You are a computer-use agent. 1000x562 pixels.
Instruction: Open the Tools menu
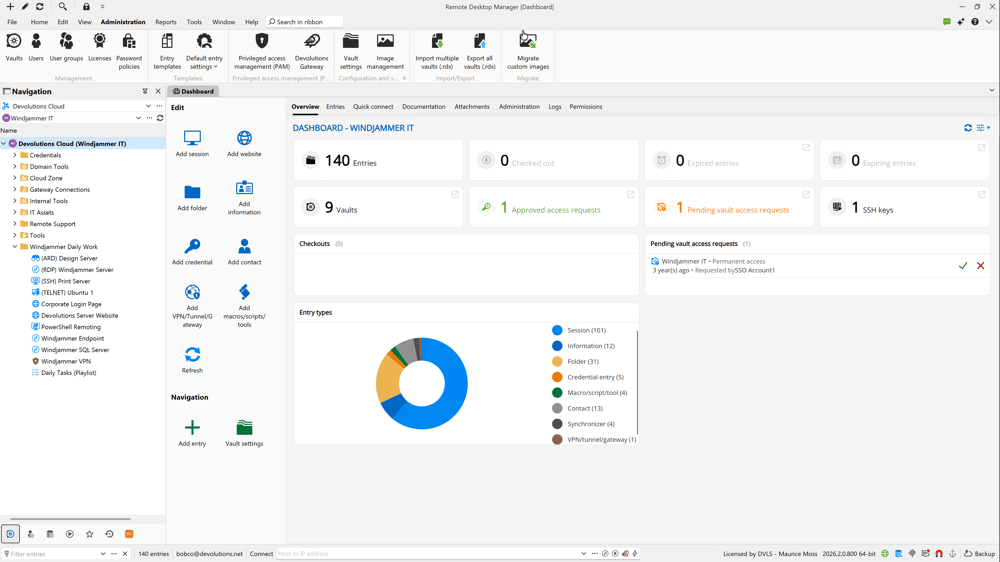click(194, 22)
